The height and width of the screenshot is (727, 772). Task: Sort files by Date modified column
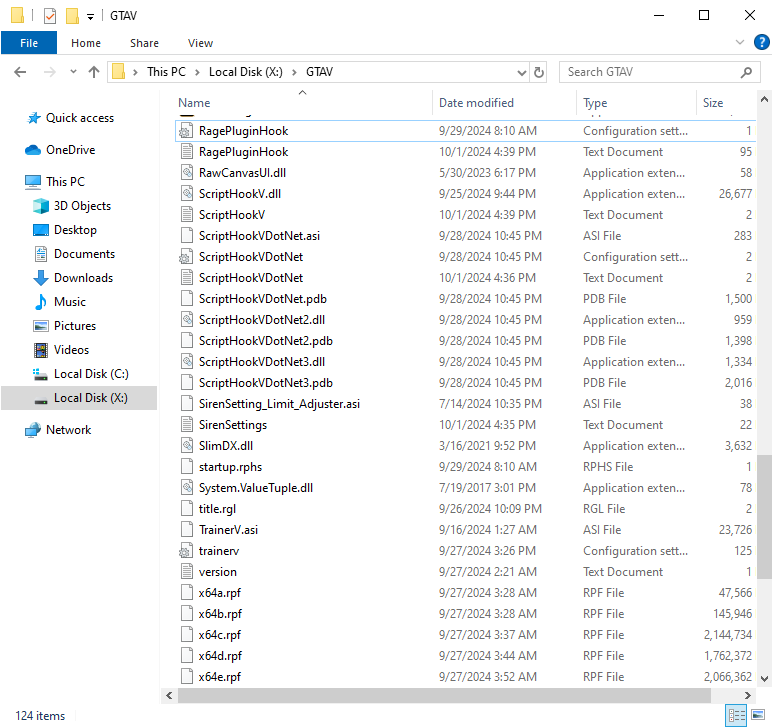click(476, 103)
